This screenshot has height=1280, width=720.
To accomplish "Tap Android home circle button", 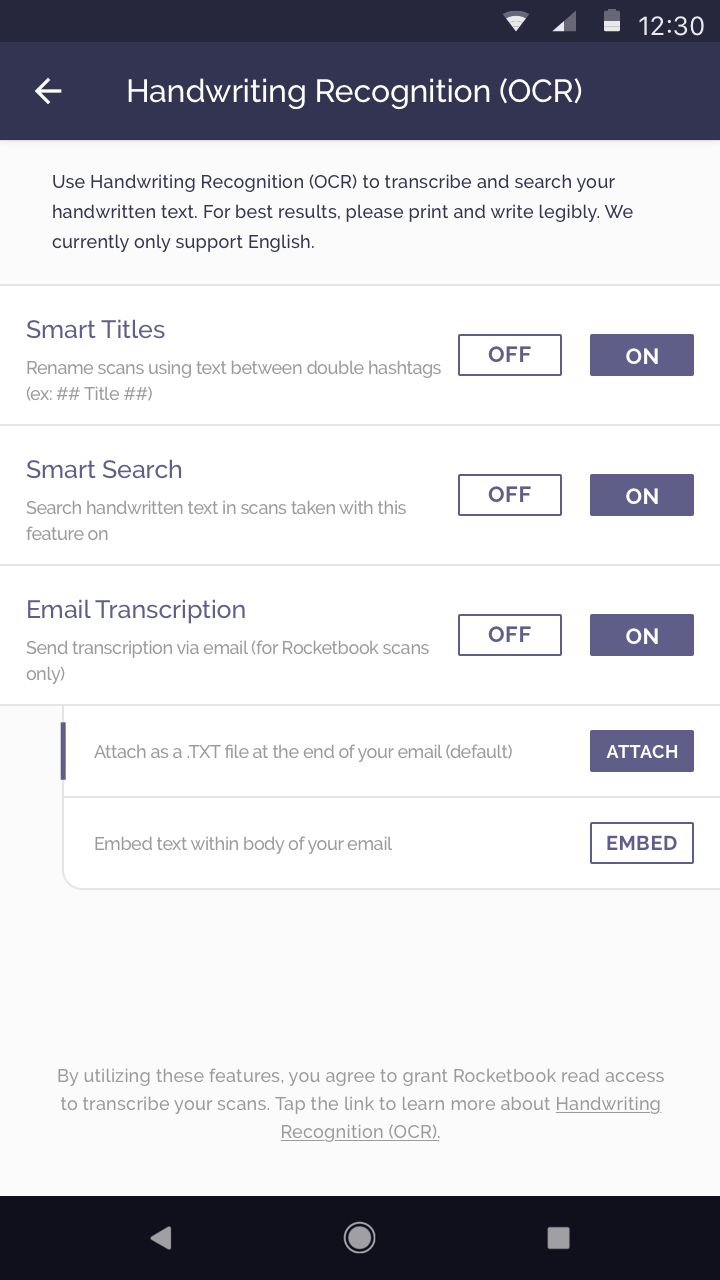I will click(359, 1238).
